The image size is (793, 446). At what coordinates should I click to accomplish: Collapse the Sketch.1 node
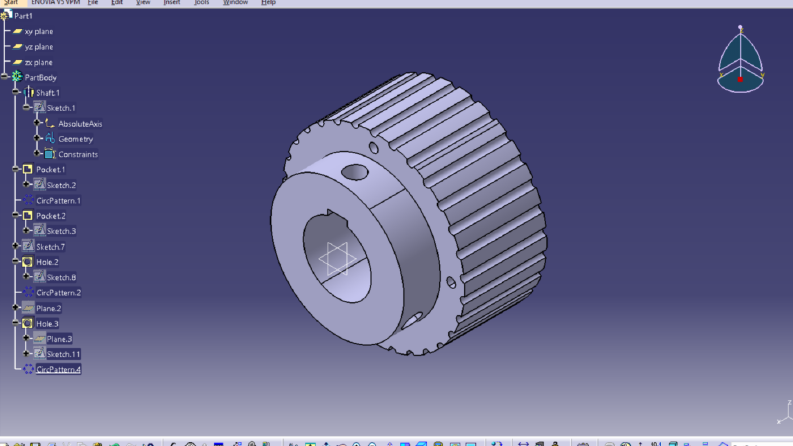pos(27,107)
